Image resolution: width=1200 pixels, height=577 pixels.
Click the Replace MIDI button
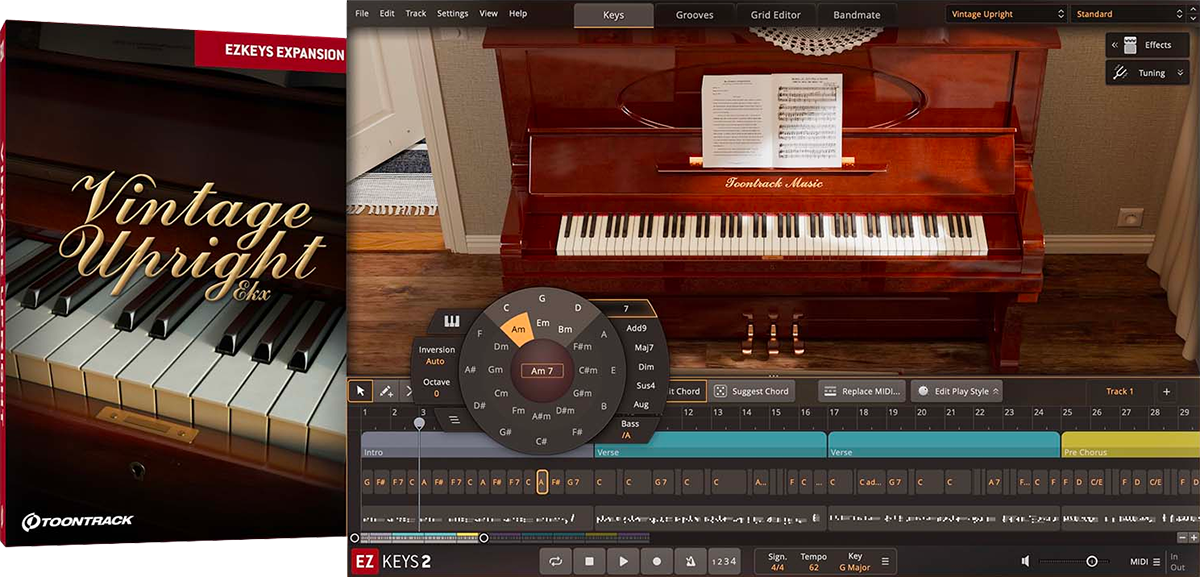[863, 391]
